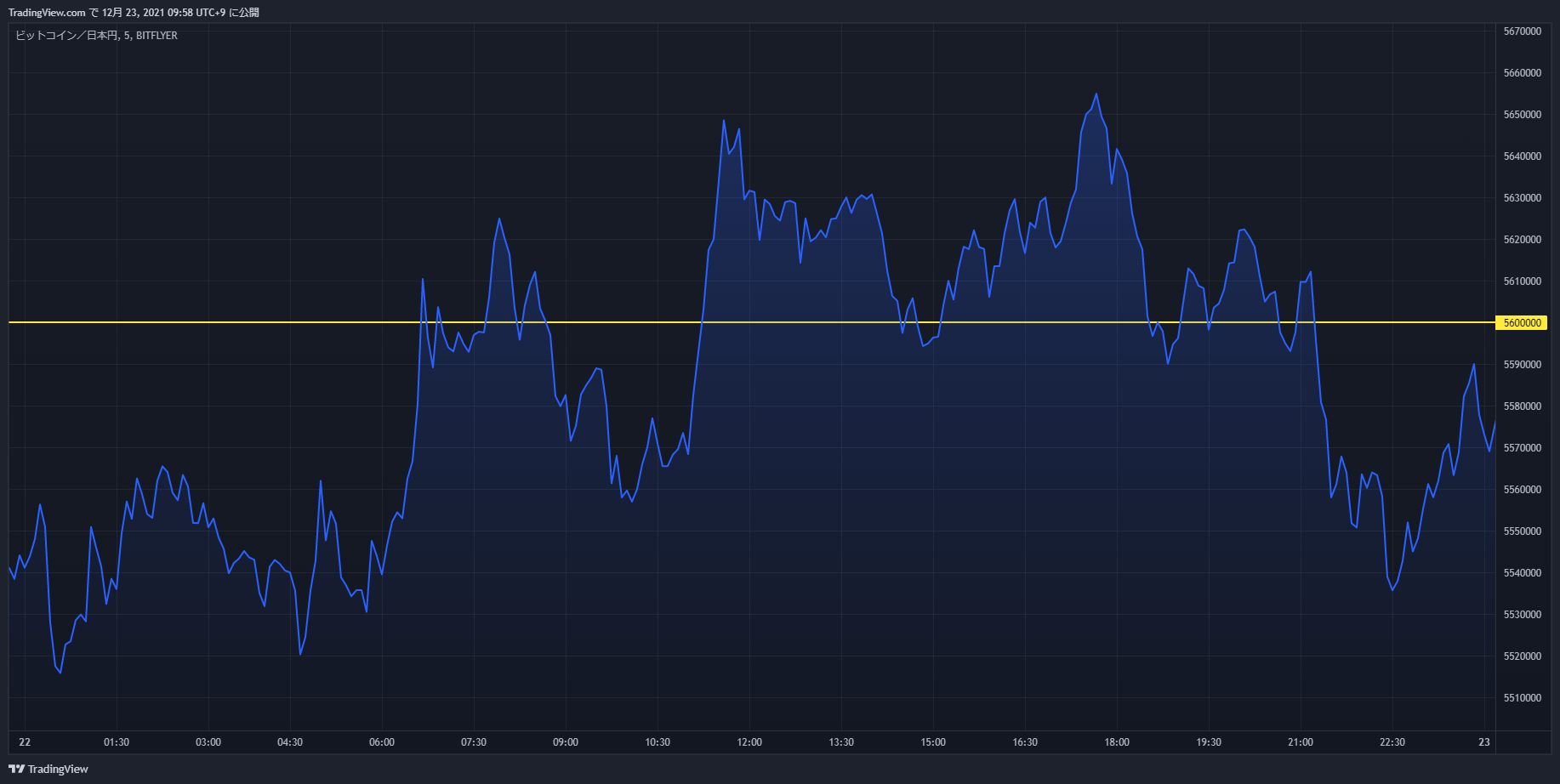Viewport: 1560px width, 784px height.
Task: Click the 5580000 price axis label
Action: pos(1523,406)
